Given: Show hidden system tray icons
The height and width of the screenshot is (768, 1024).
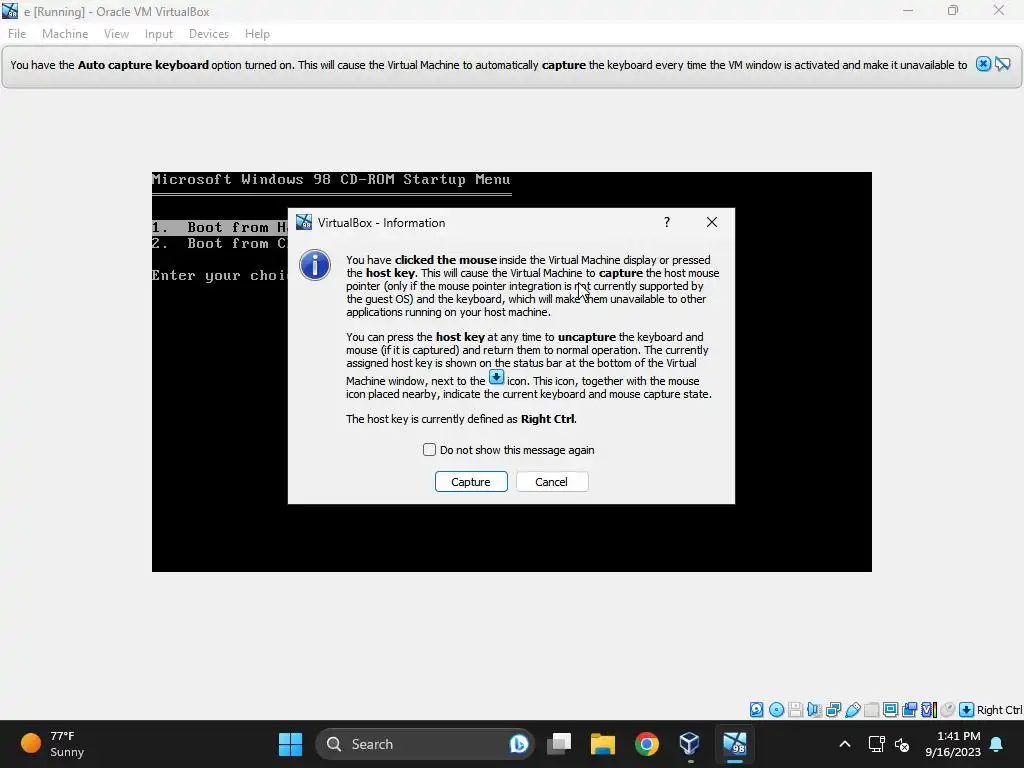Looking at the screenshot, I should [844, 744].
